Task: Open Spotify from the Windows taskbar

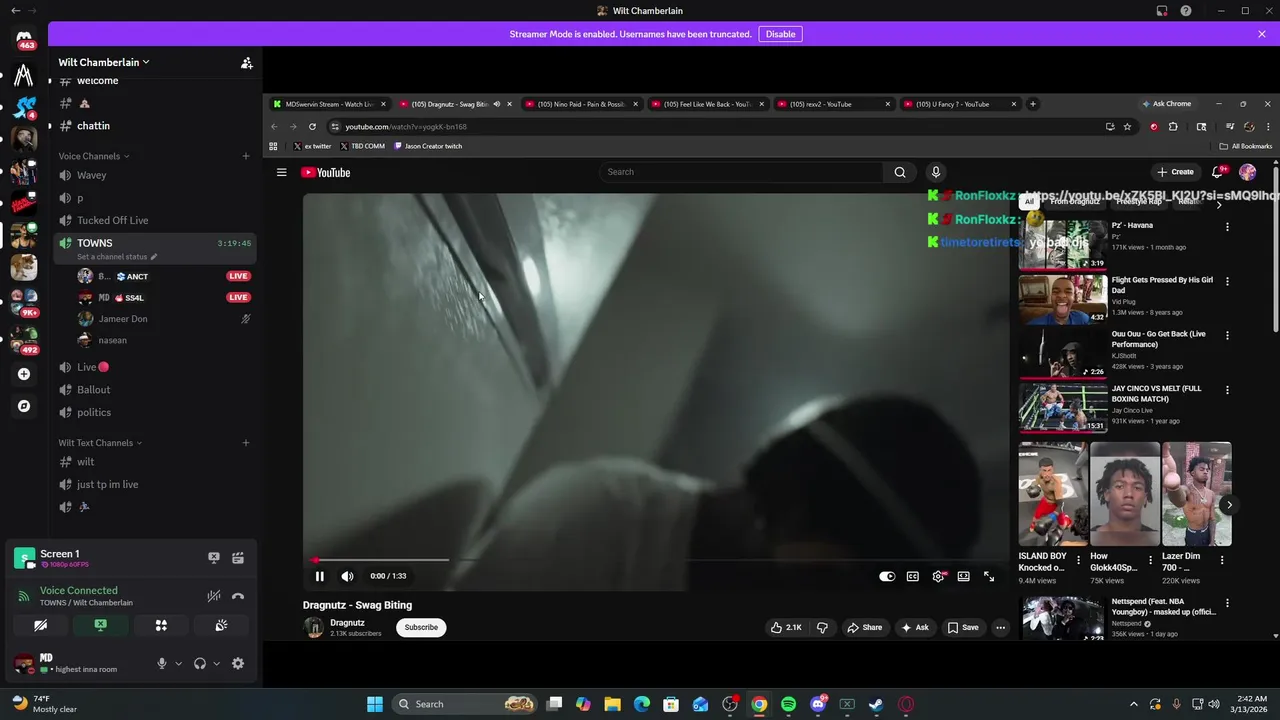Action: (x=788, y=704)
